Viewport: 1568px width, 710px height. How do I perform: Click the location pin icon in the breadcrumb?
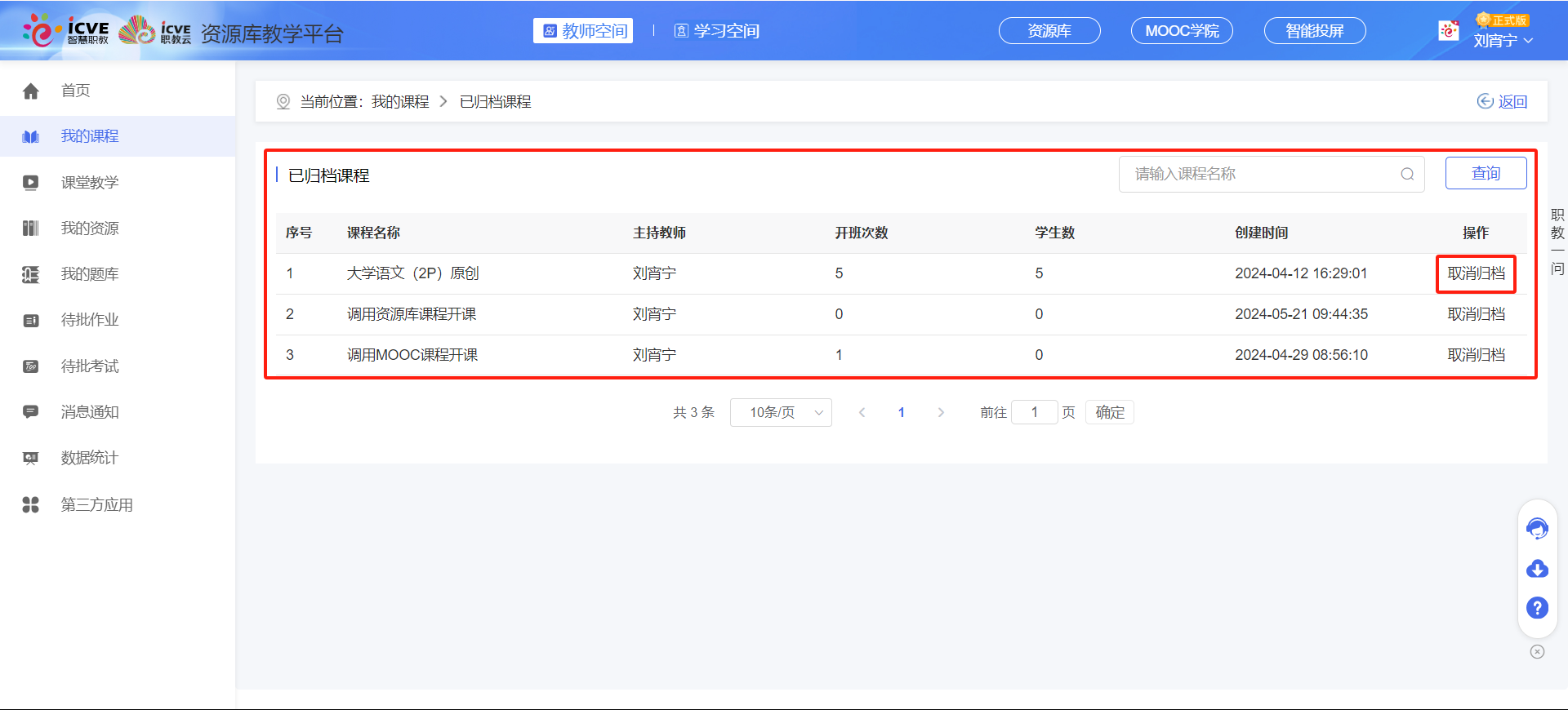tap(283, 101)
